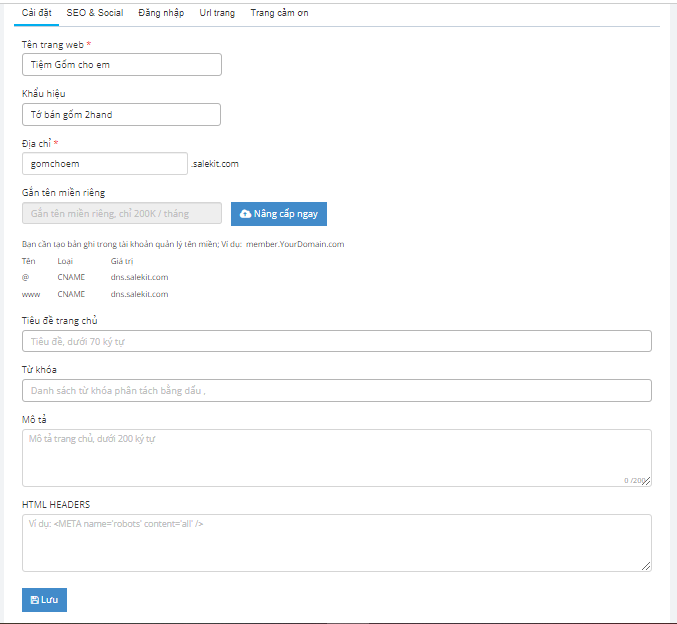Click the Tên trang web input field
The height and width of the screenshot is (624, 677).
(x=121, y=65)
